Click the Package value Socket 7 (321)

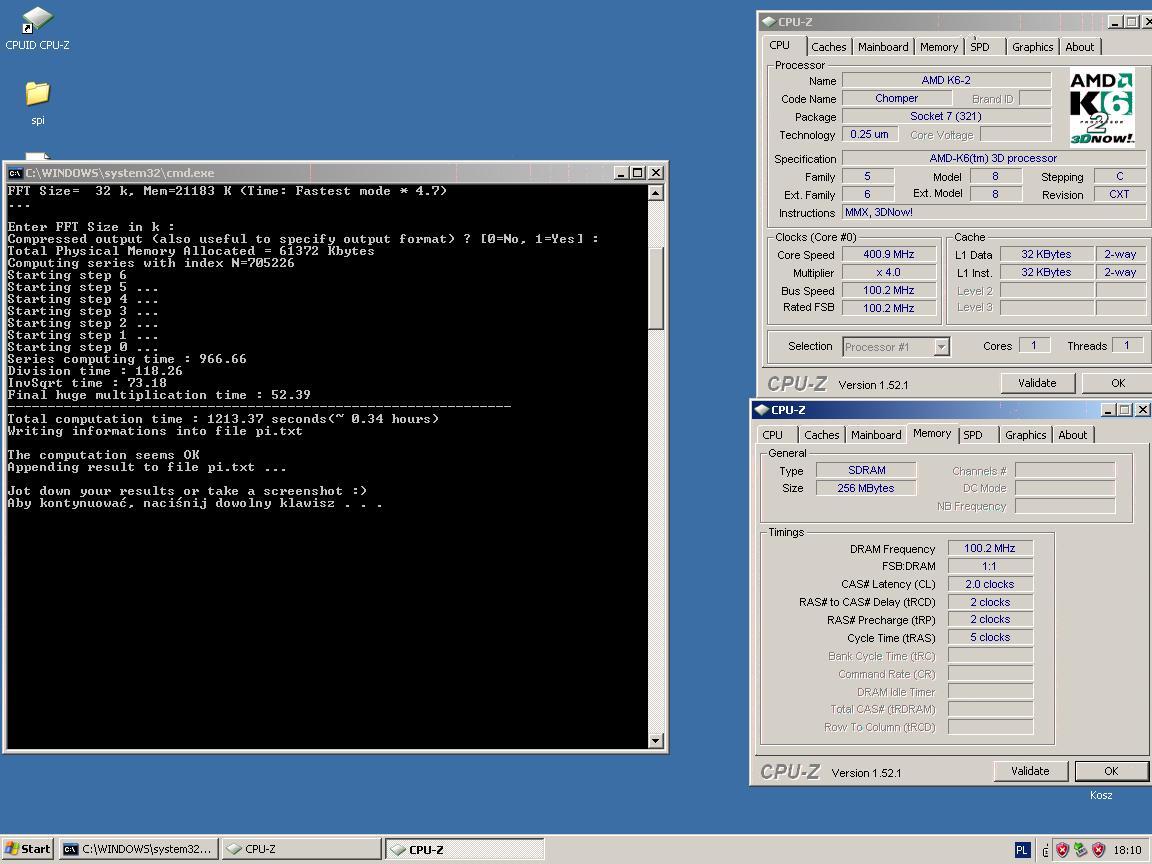pyautogui.click(x=946, y=116)
